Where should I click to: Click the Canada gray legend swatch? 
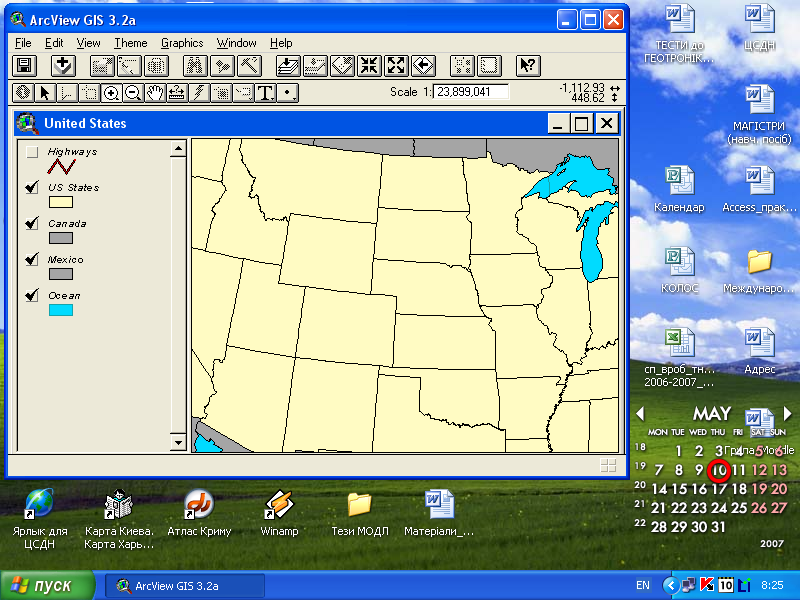pos(61,238)
